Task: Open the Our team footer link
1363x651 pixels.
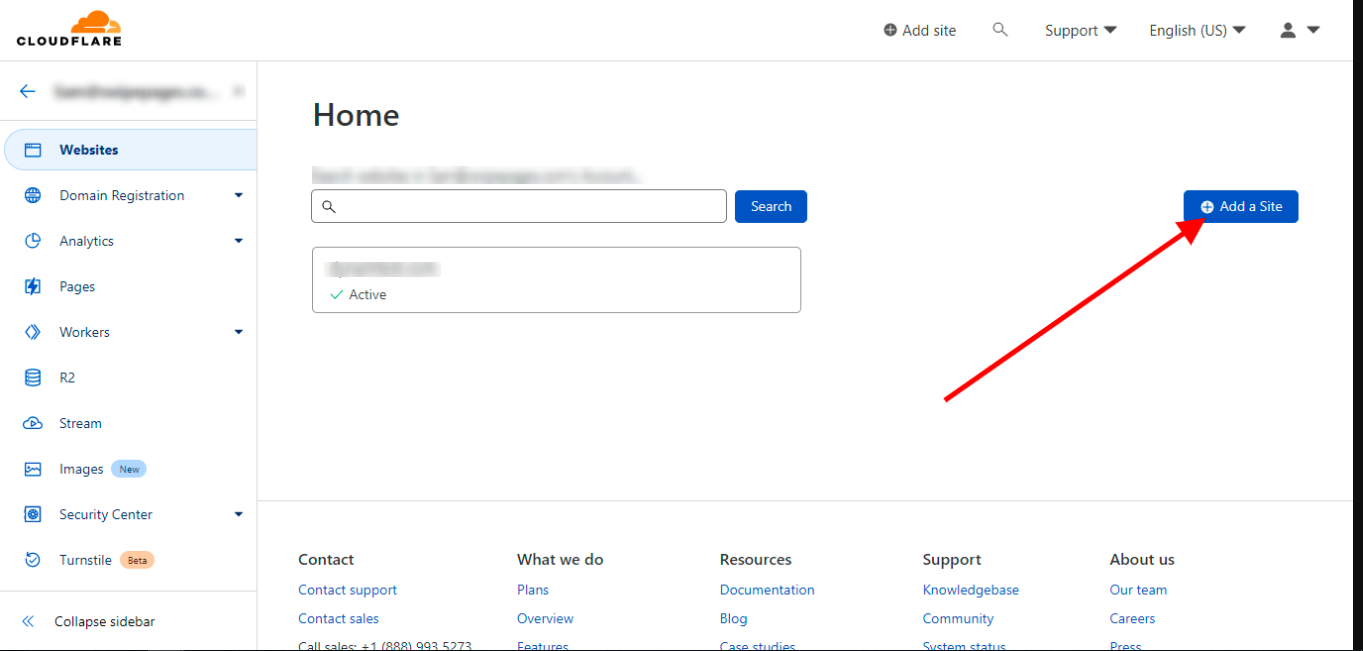Action: pos(1138,590)
